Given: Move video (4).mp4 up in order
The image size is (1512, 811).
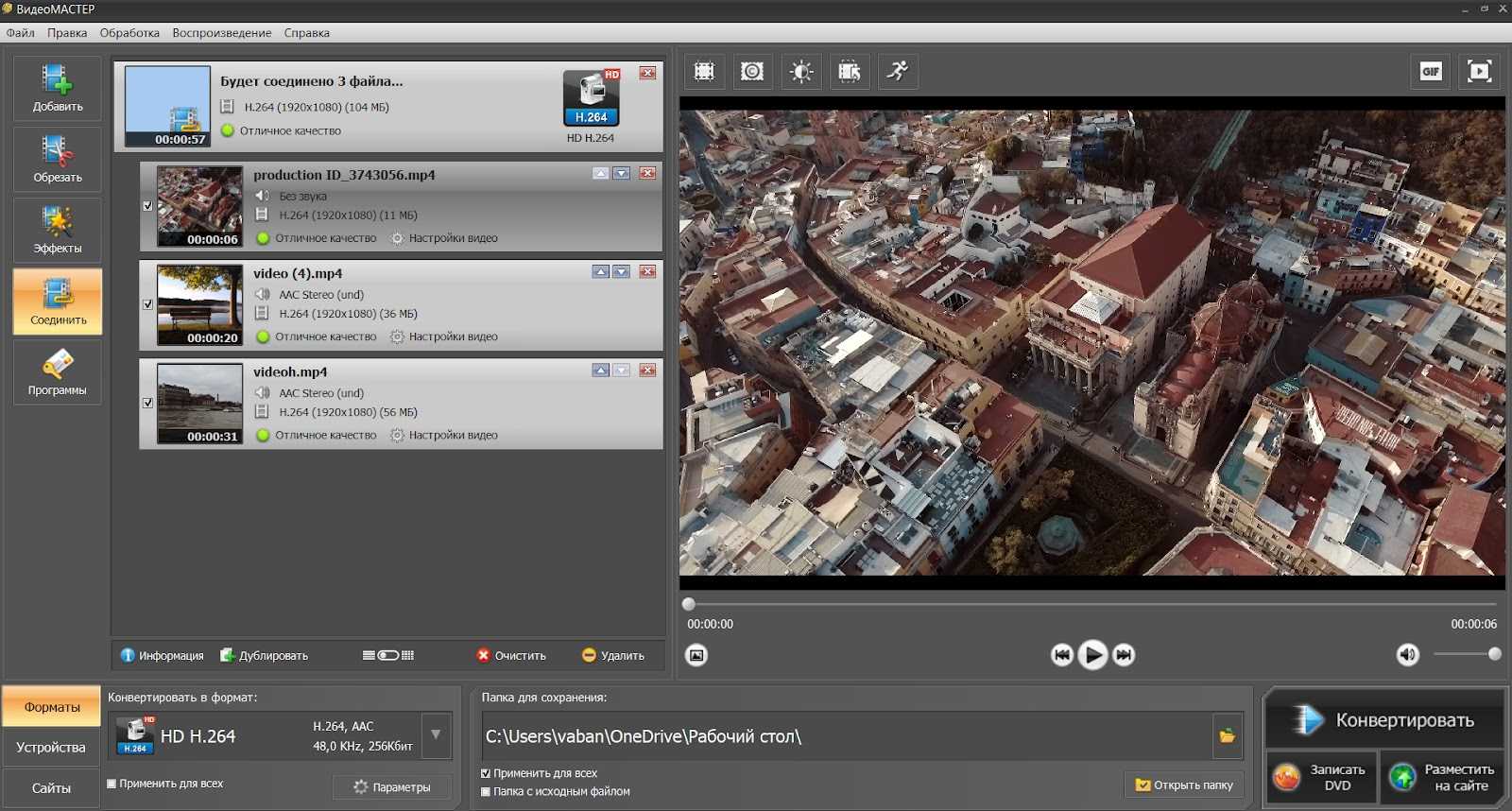Looking at the screenshot, I should tap(600, 271).
